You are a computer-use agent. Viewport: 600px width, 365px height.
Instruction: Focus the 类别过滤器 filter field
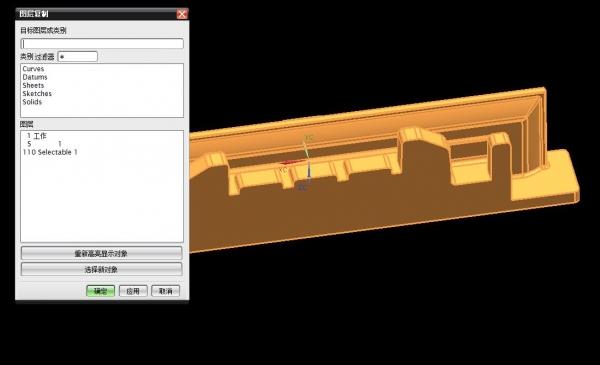click(78, 57)
